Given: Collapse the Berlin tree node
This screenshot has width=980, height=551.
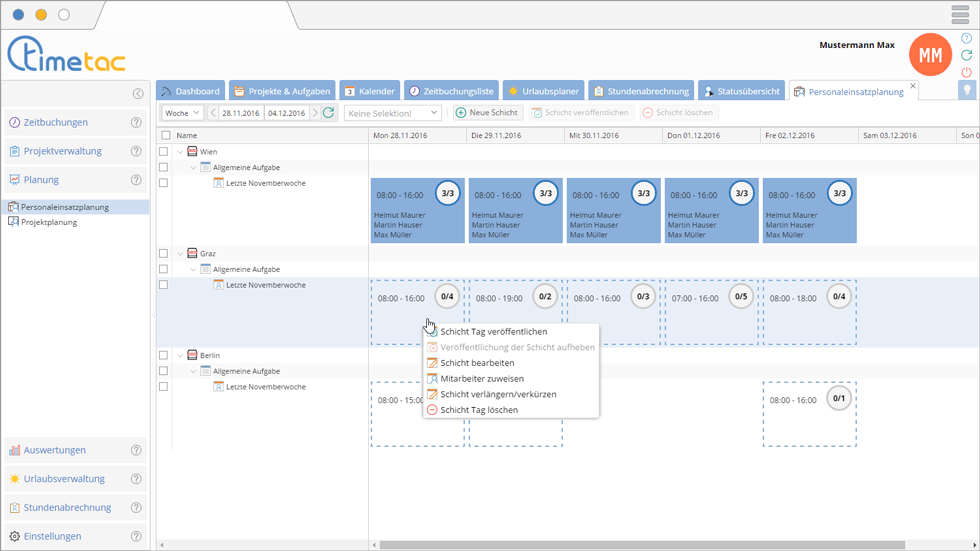Looking at the screenshot, I should (x=180, y=356).
